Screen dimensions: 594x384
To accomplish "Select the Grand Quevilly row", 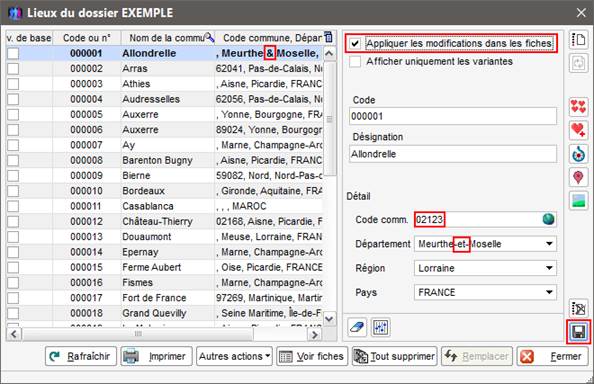I will [x=164, y=313].
